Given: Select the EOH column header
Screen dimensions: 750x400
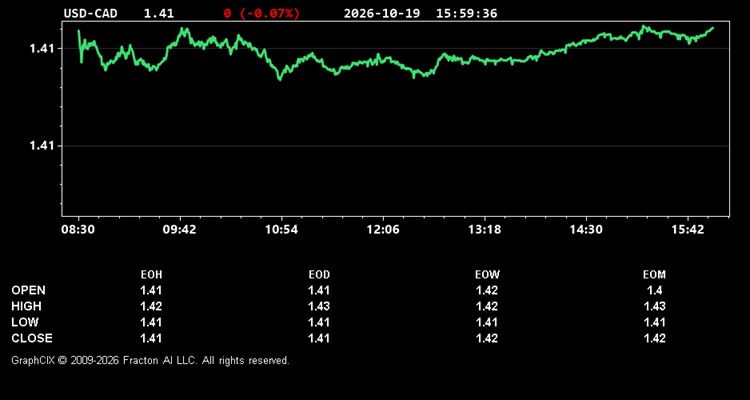Looking at the screenshot, I should pos(151,275).
